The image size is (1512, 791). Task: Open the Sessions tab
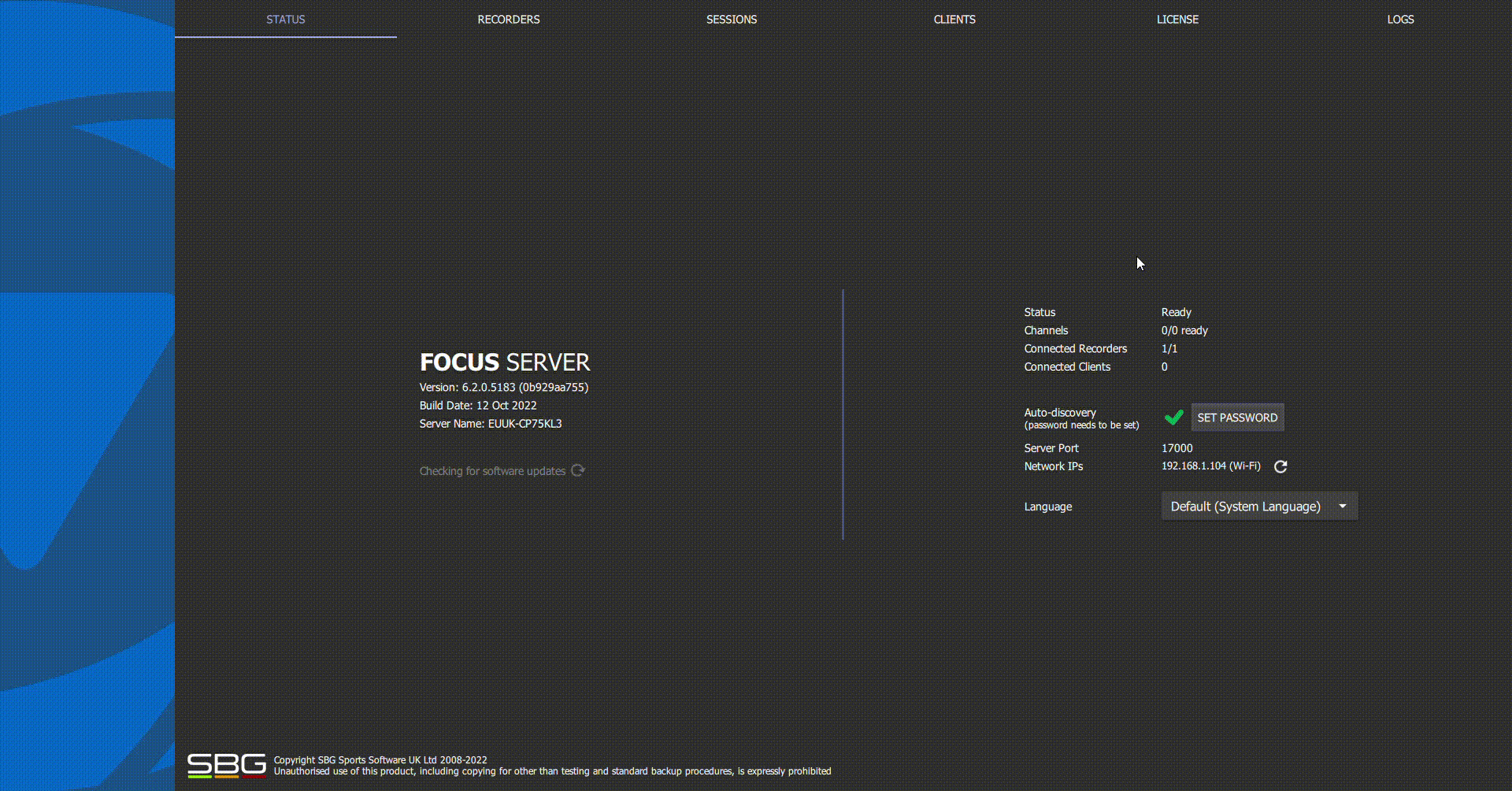pos(731,20)
